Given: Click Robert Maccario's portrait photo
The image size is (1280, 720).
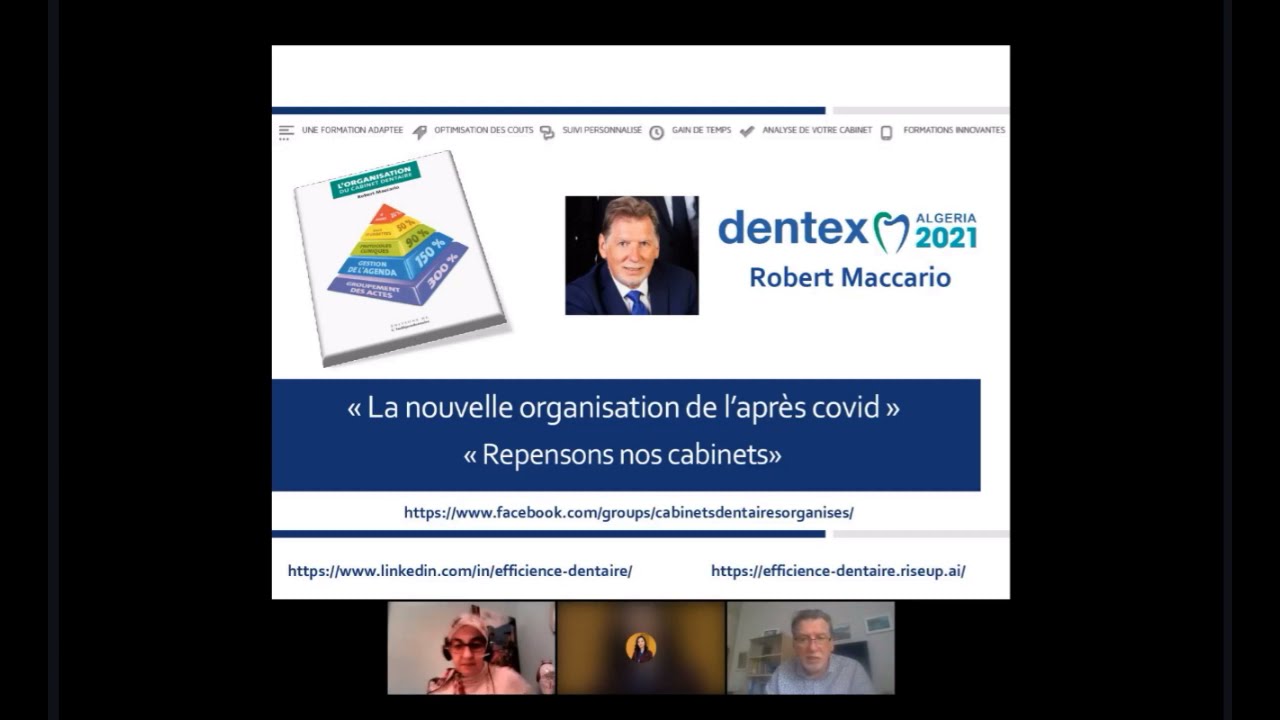Looking at the screenshot, I should coord(632,255).
